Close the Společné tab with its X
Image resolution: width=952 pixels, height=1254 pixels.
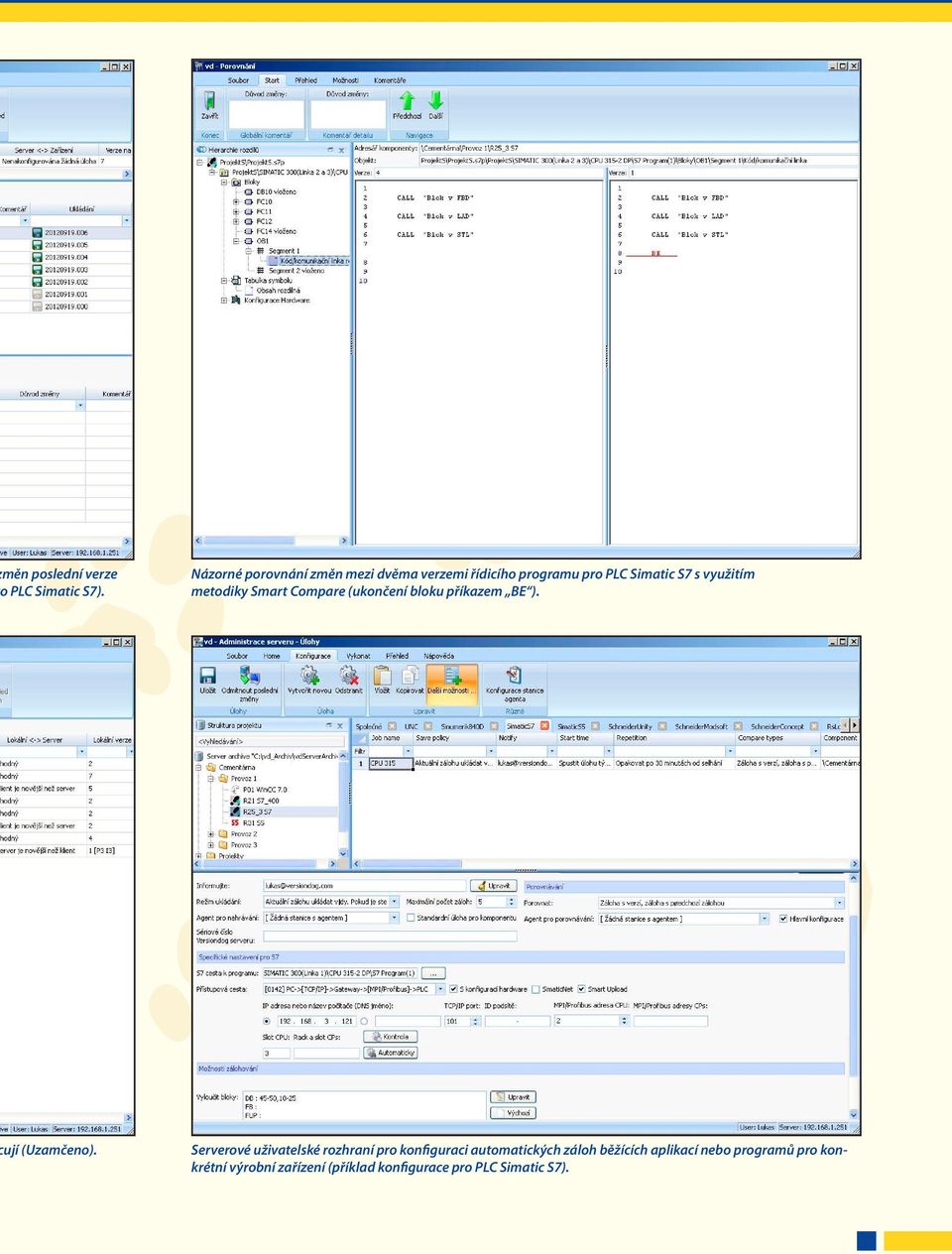(390, 726)
